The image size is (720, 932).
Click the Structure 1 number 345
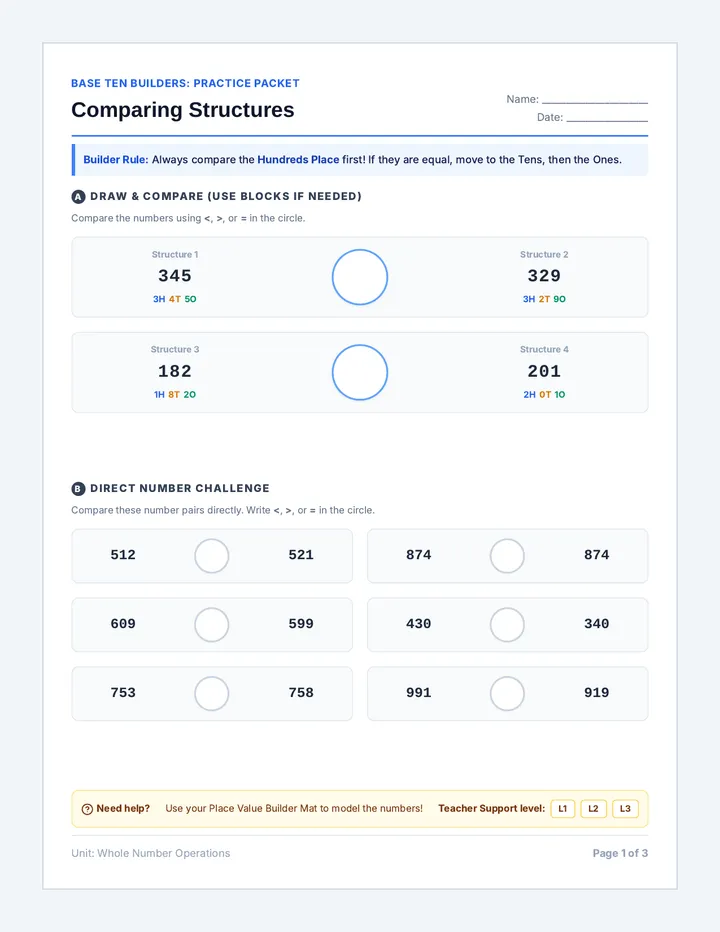tap(175, 276)
